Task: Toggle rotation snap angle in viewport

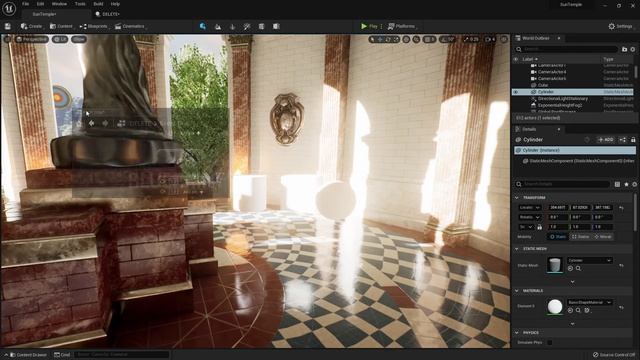Action: 447,39
